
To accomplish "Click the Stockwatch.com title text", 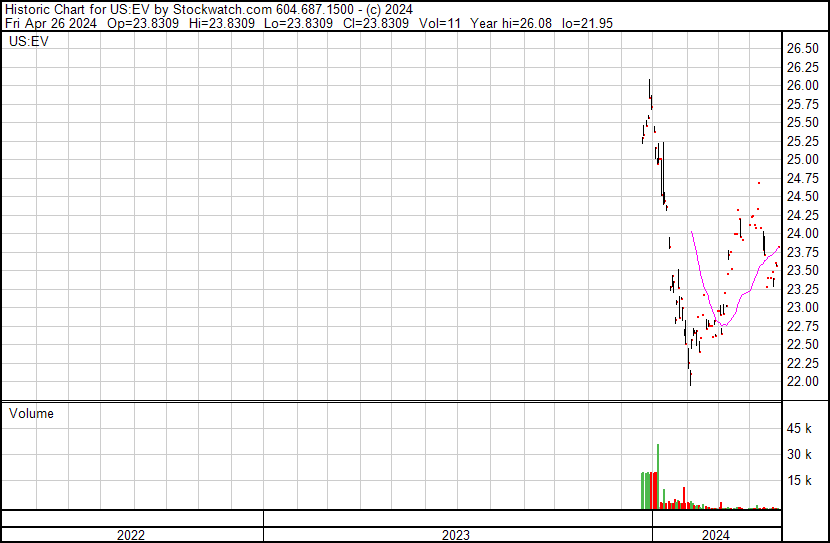I will 223,10.
